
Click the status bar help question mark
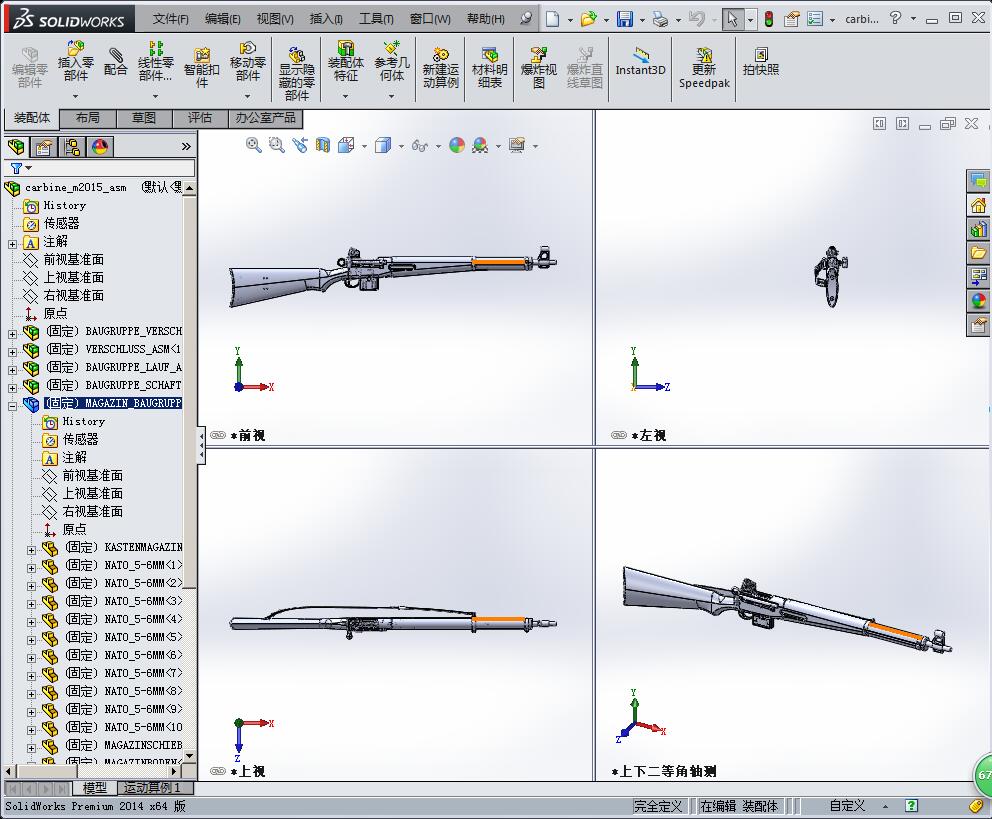pos(911,806)
